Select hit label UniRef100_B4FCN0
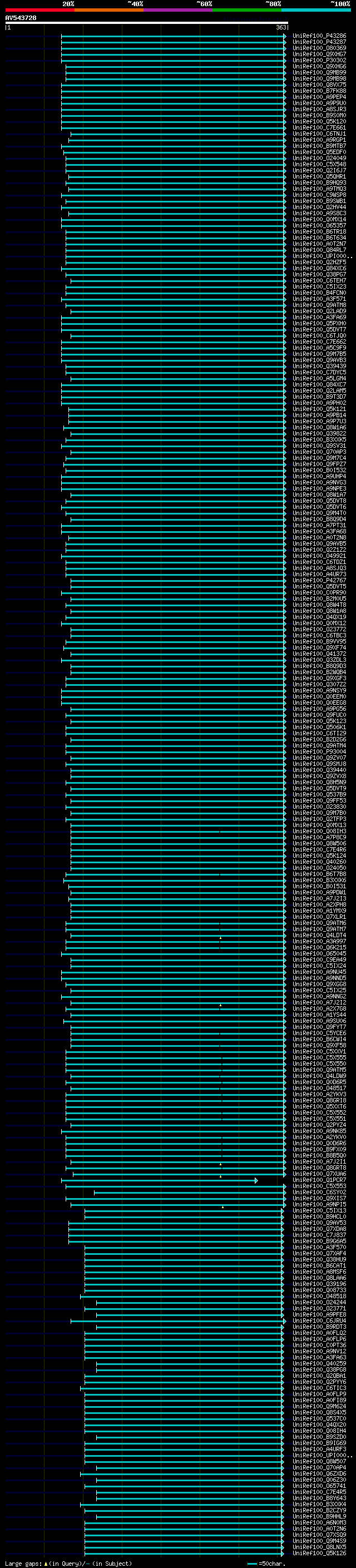The image size is (356, 1568). point(319,293)
